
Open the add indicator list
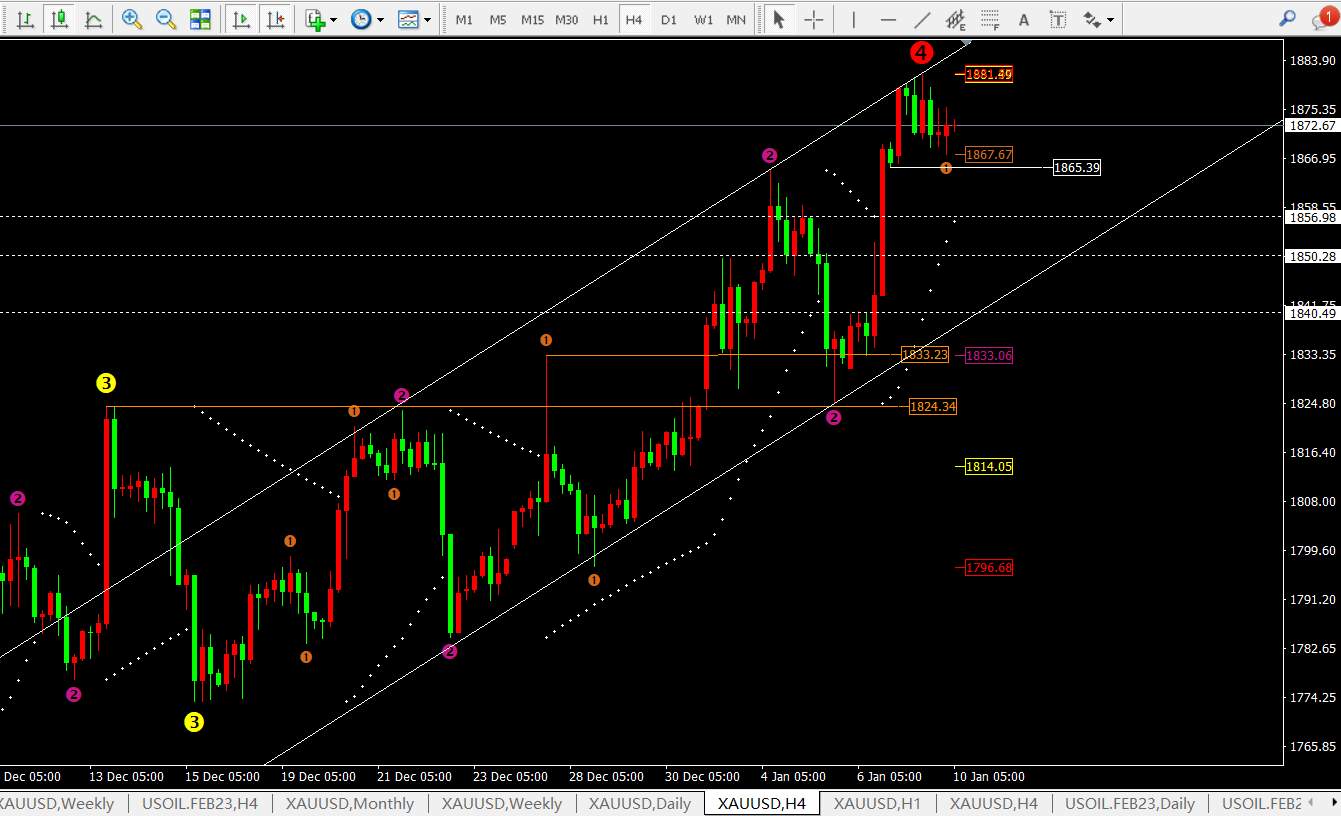315,19
